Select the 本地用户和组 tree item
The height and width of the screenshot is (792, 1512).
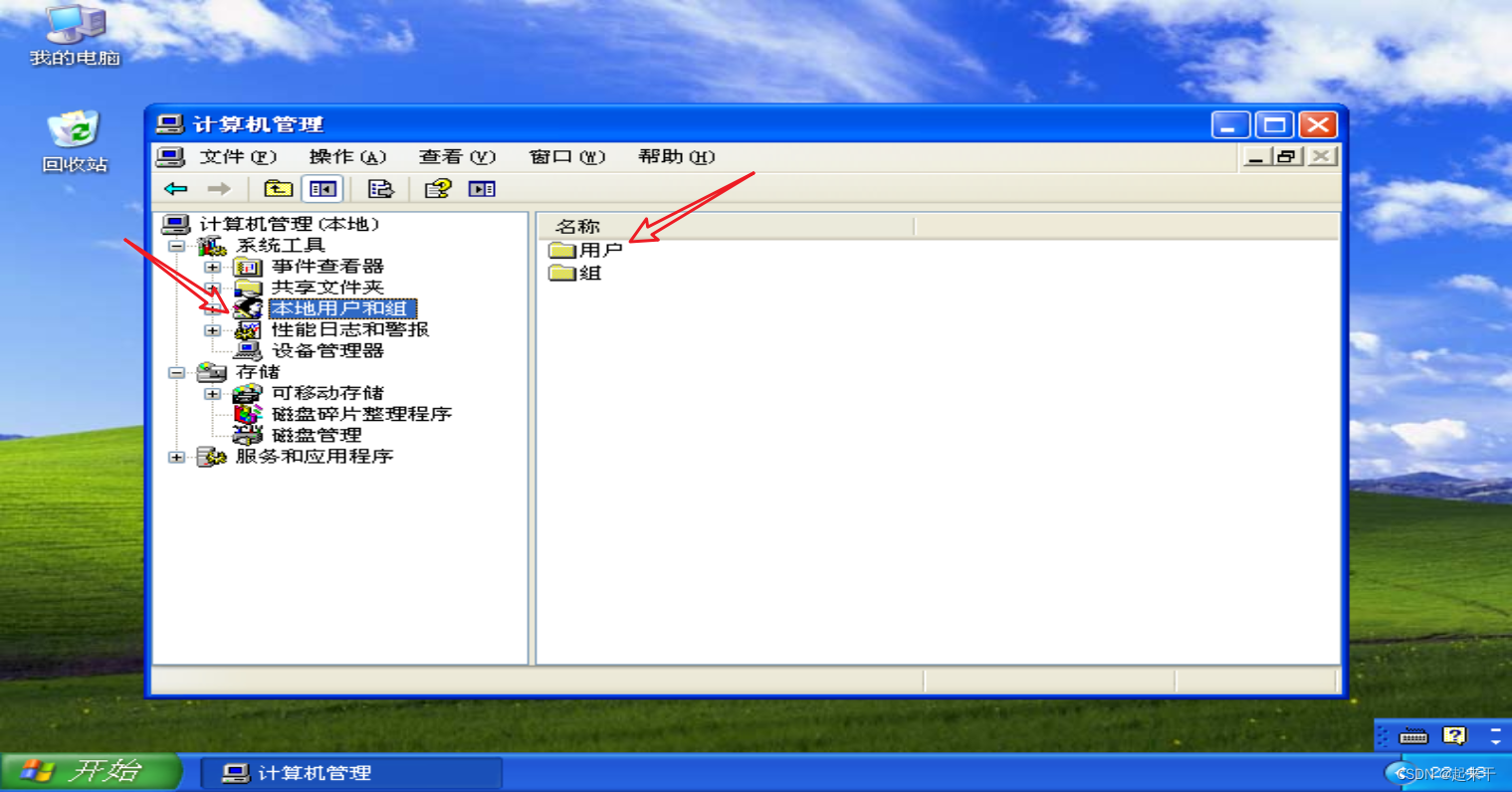pos(342,308)
